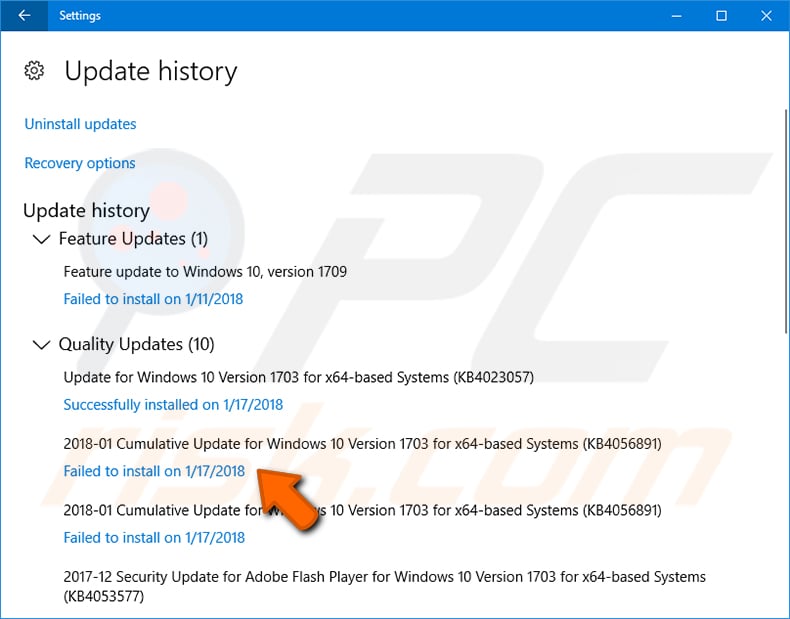
Task: Open Successfully installed on 1/17/2018 link
Action: pyautogui.click(x=173, y=405)
